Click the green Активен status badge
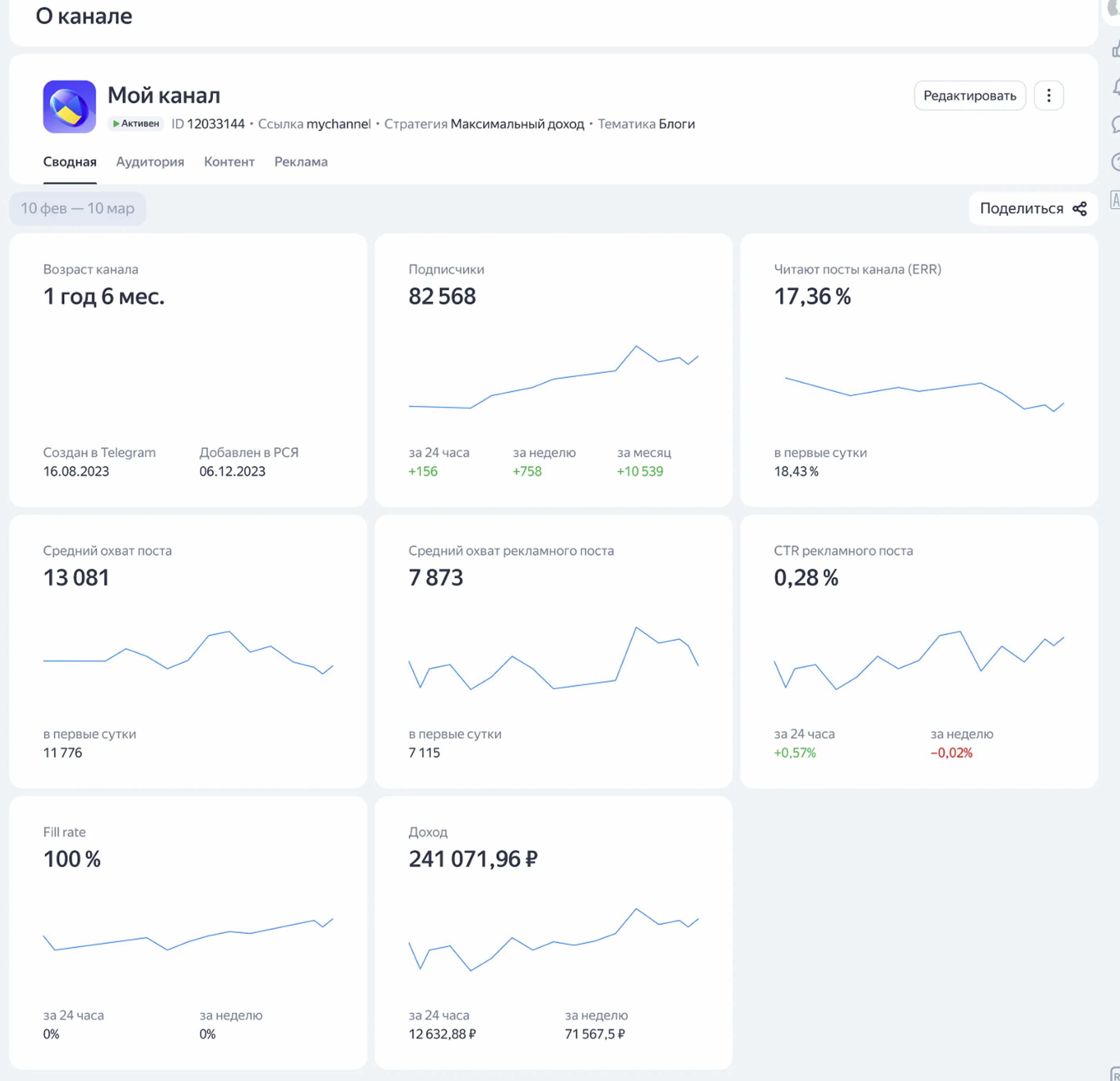This screenshot has width=1120, height=1081. [136, 123]
